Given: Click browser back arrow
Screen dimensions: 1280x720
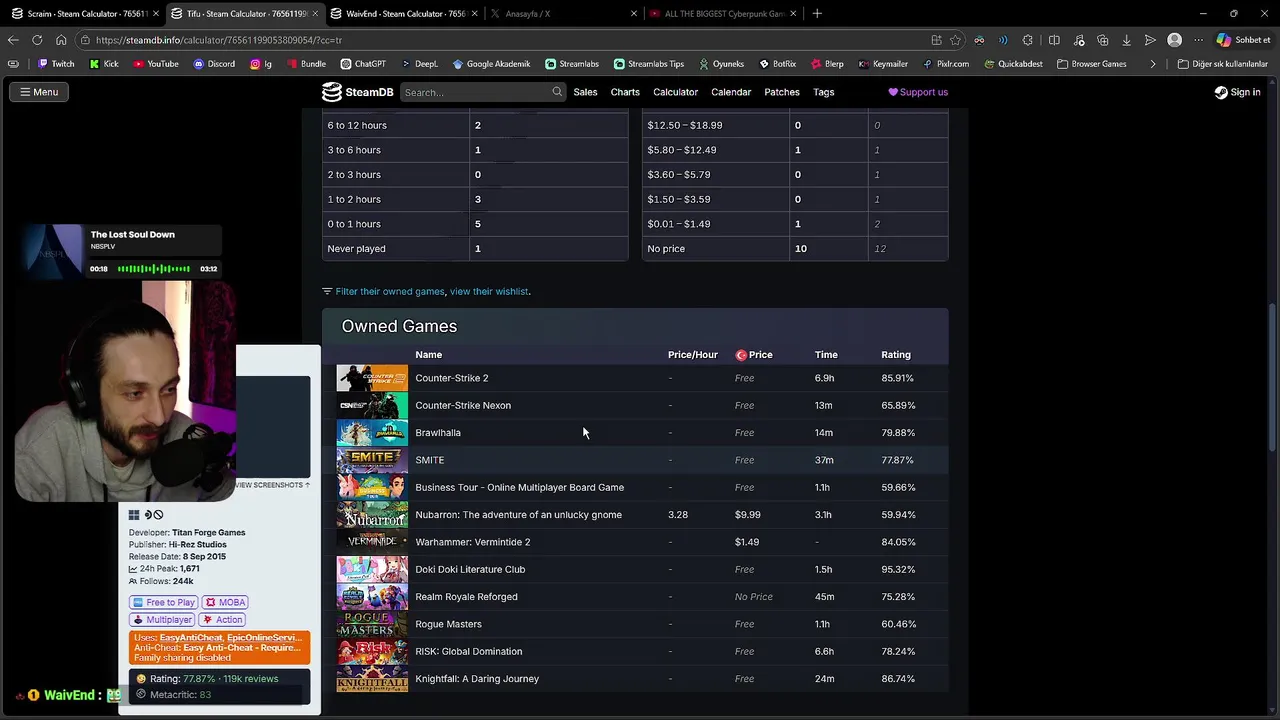Looking at the screenshot, I should tap(13, 40).
